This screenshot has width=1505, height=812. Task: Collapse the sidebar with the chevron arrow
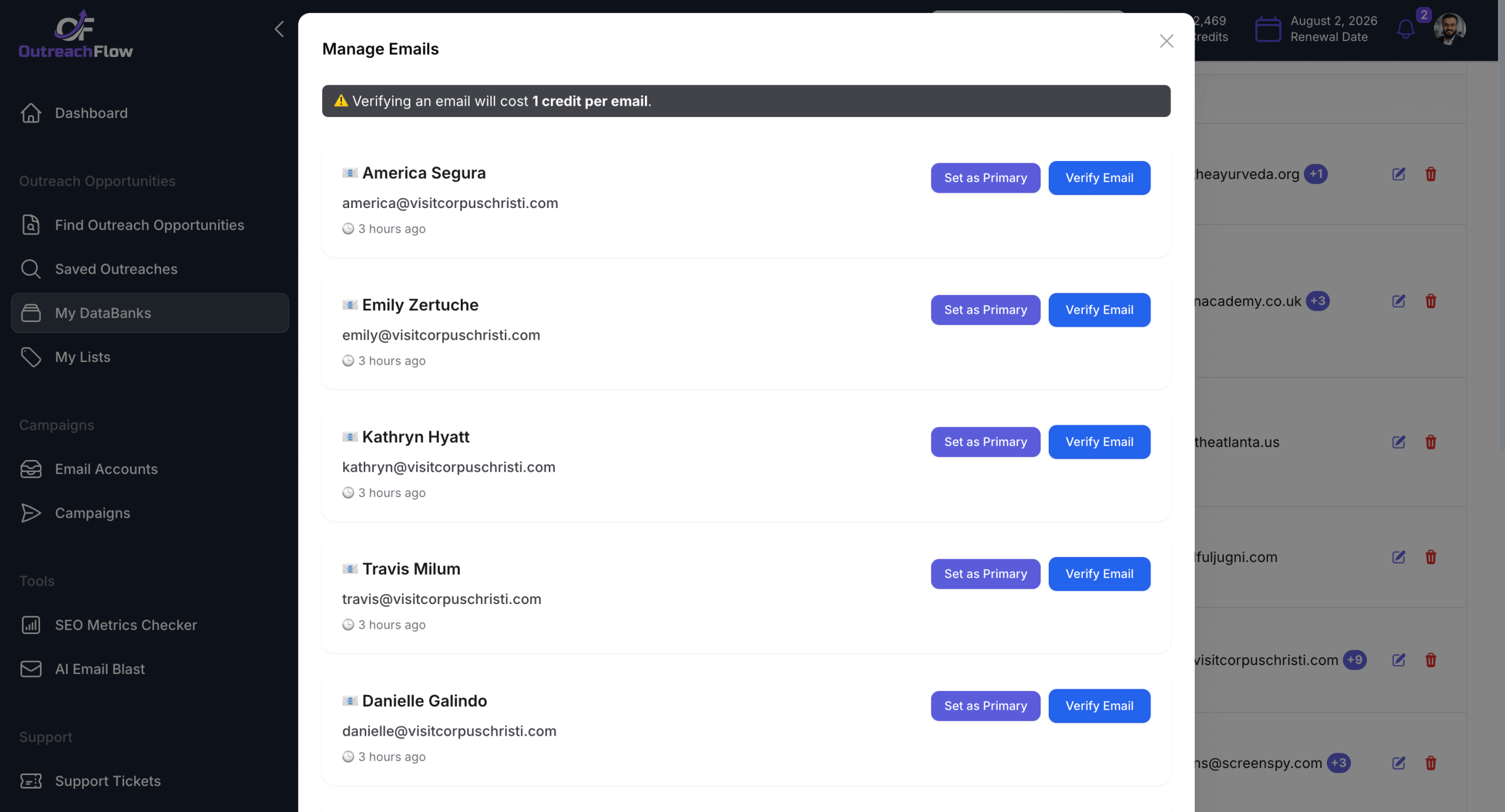pyautogui.click(x=279, y=29)
